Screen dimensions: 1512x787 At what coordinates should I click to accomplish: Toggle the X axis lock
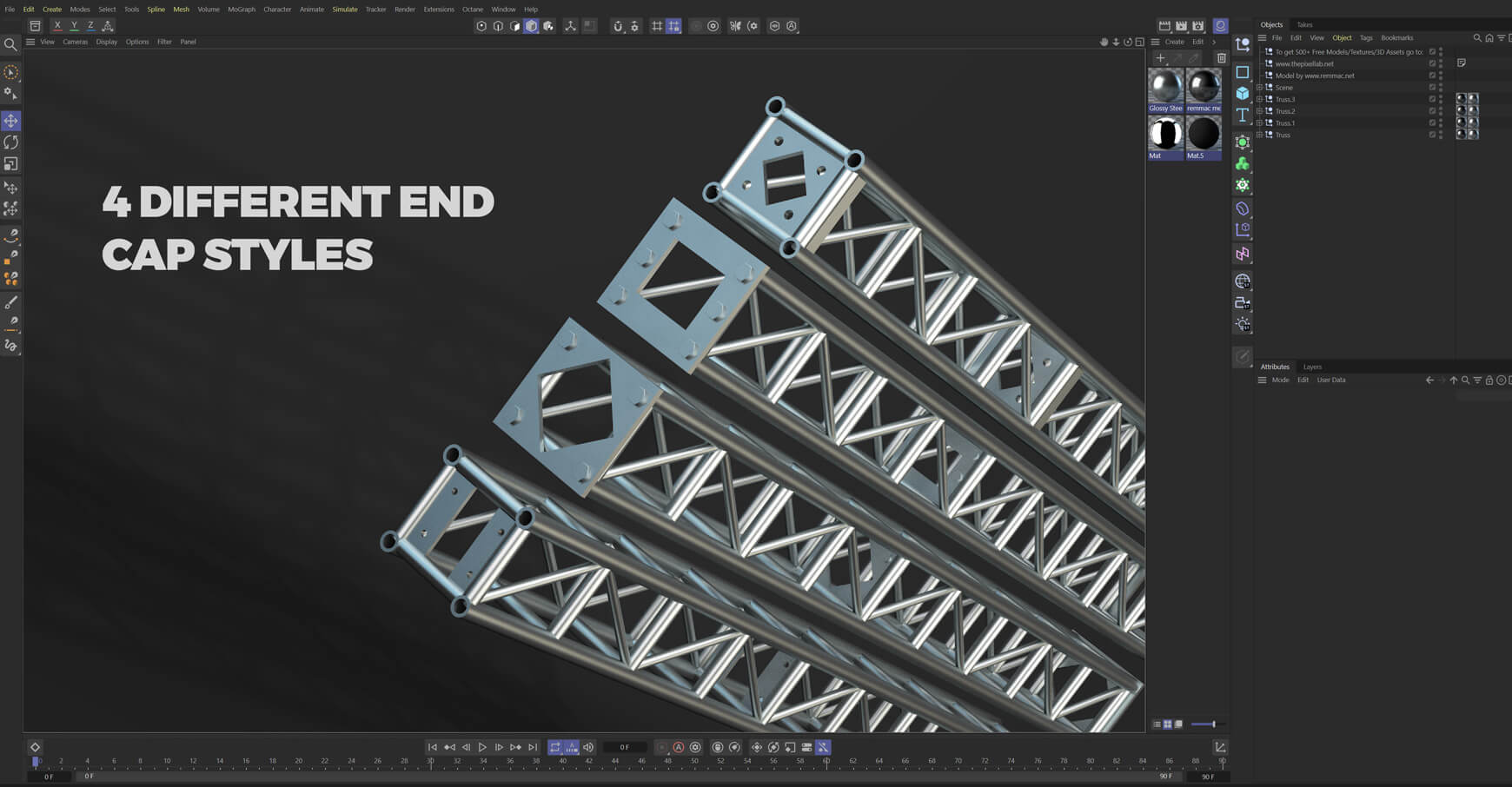pos(57,26)
